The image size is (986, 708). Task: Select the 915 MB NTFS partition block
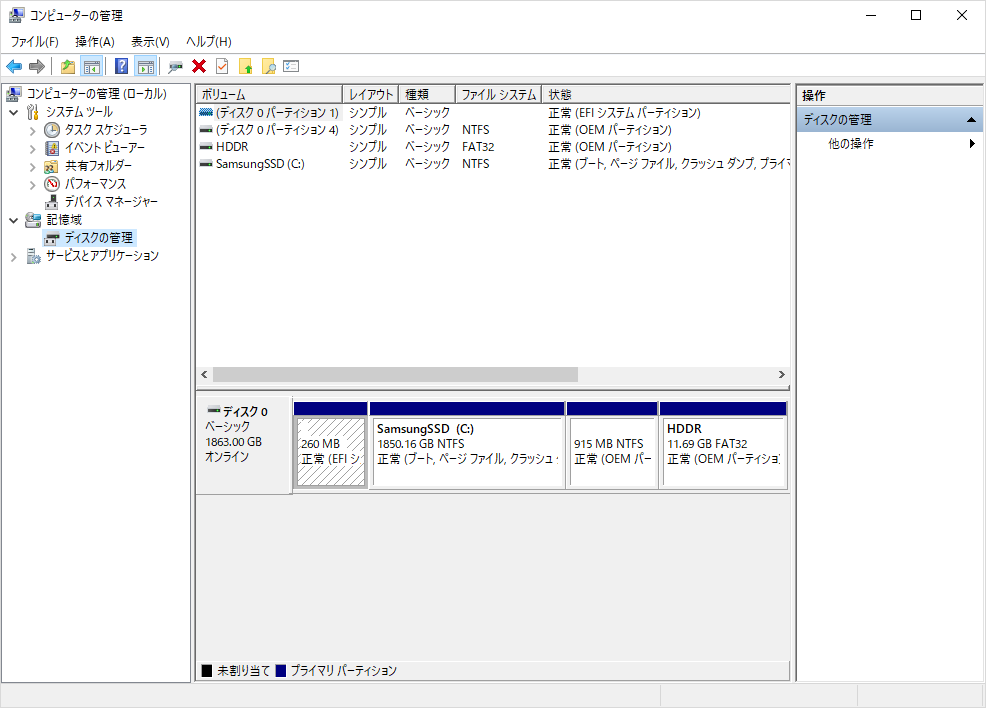pos(612,445)
